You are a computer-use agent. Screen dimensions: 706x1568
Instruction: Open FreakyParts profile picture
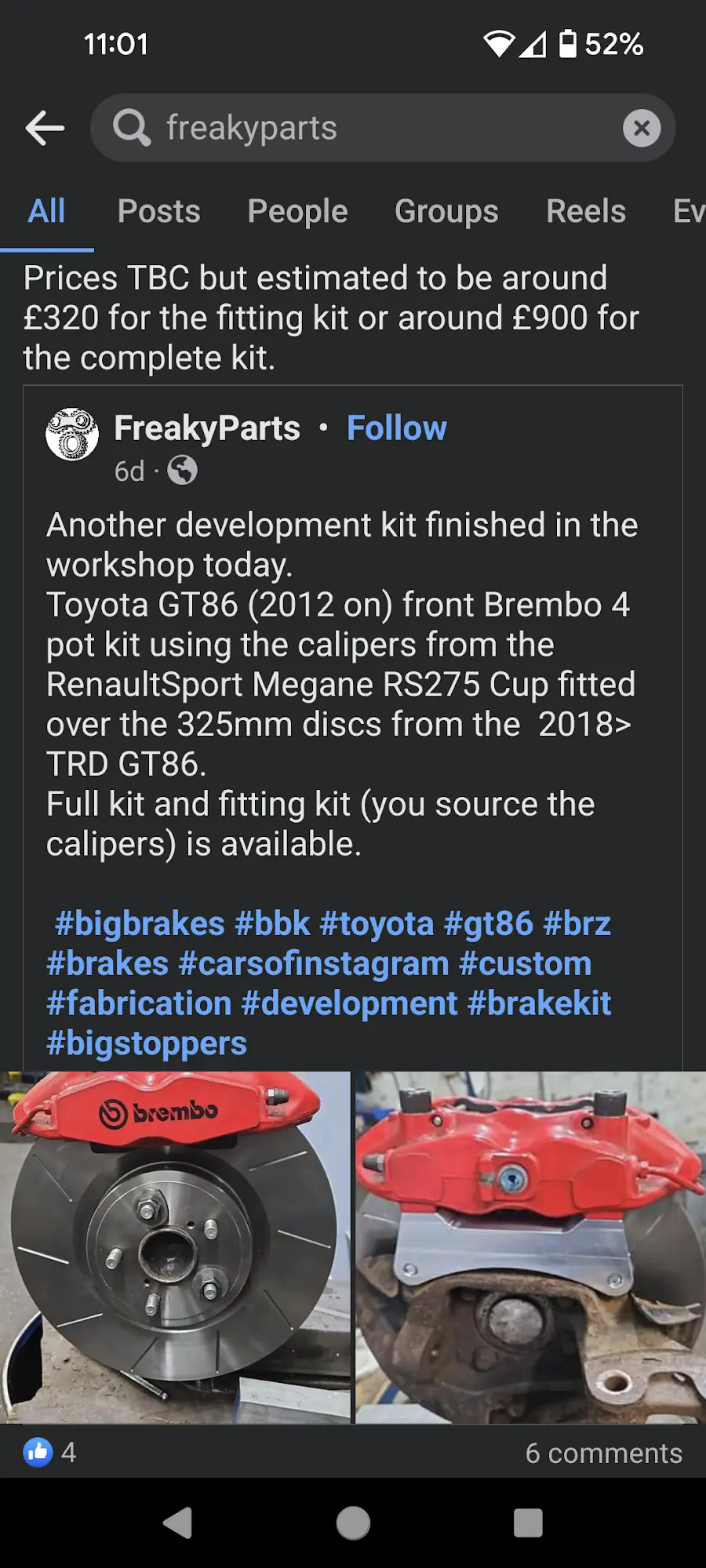coord(72,436)
